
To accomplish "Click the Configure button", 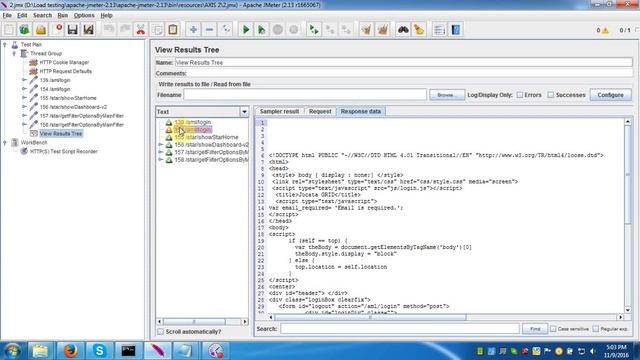I will tap(610, 95).
